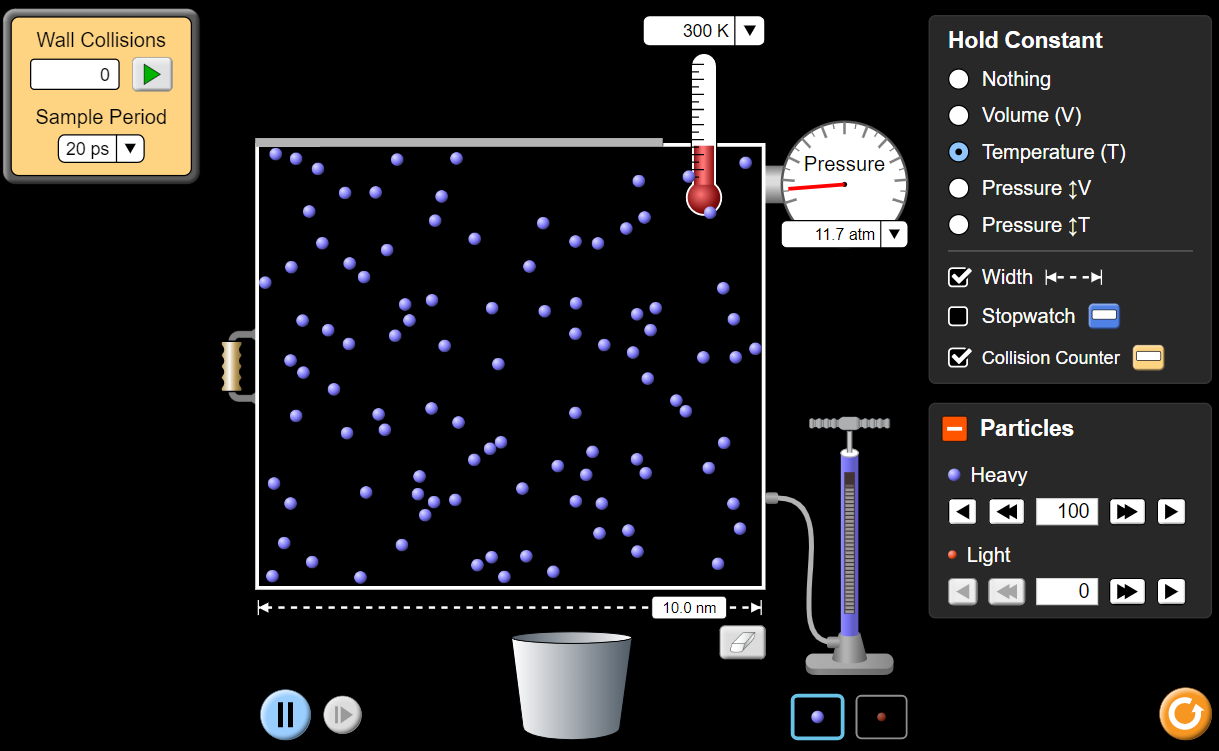The image size is (1219, 751).
Task: Reset the simulation with the orange button
Action: 1185,714
